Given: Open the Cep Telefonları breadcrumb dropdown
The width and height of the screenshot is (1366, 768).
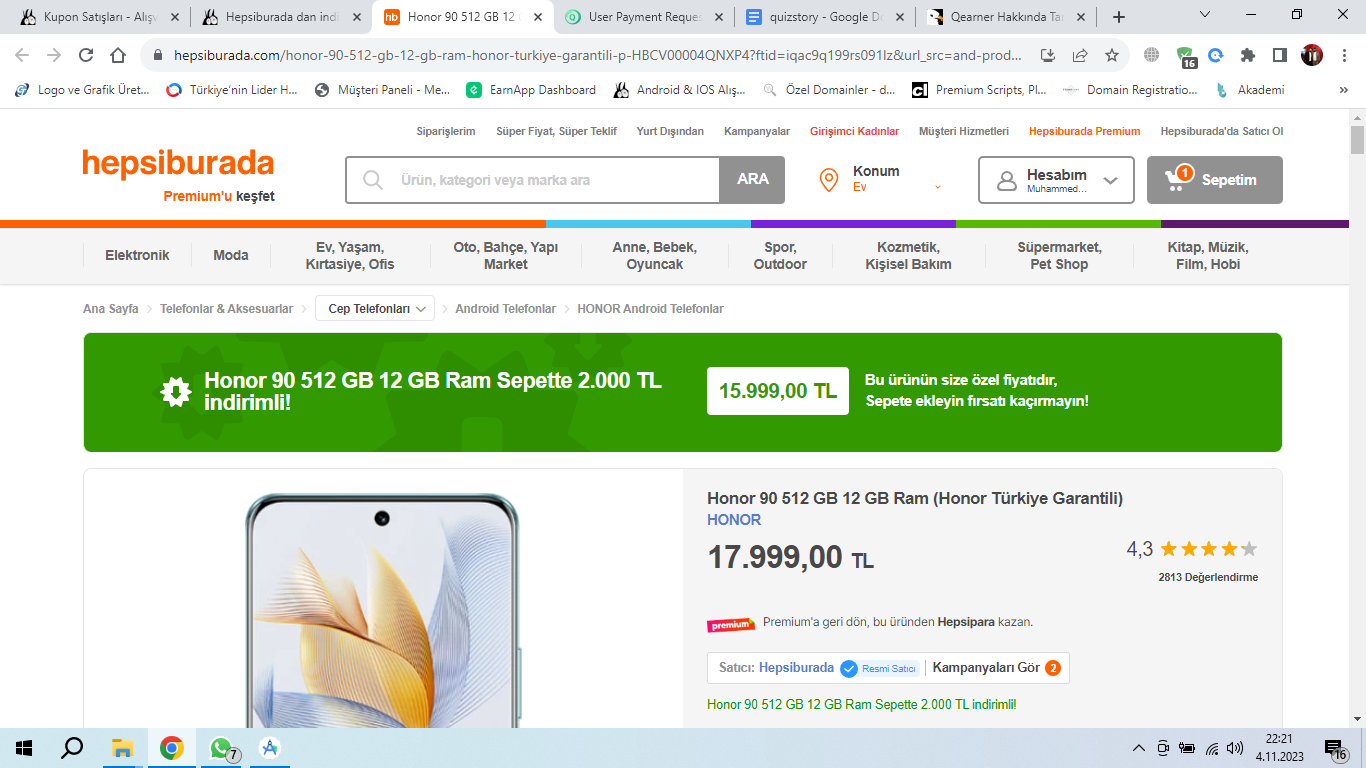Looking at the screenshot, I should tap(375, 309).
